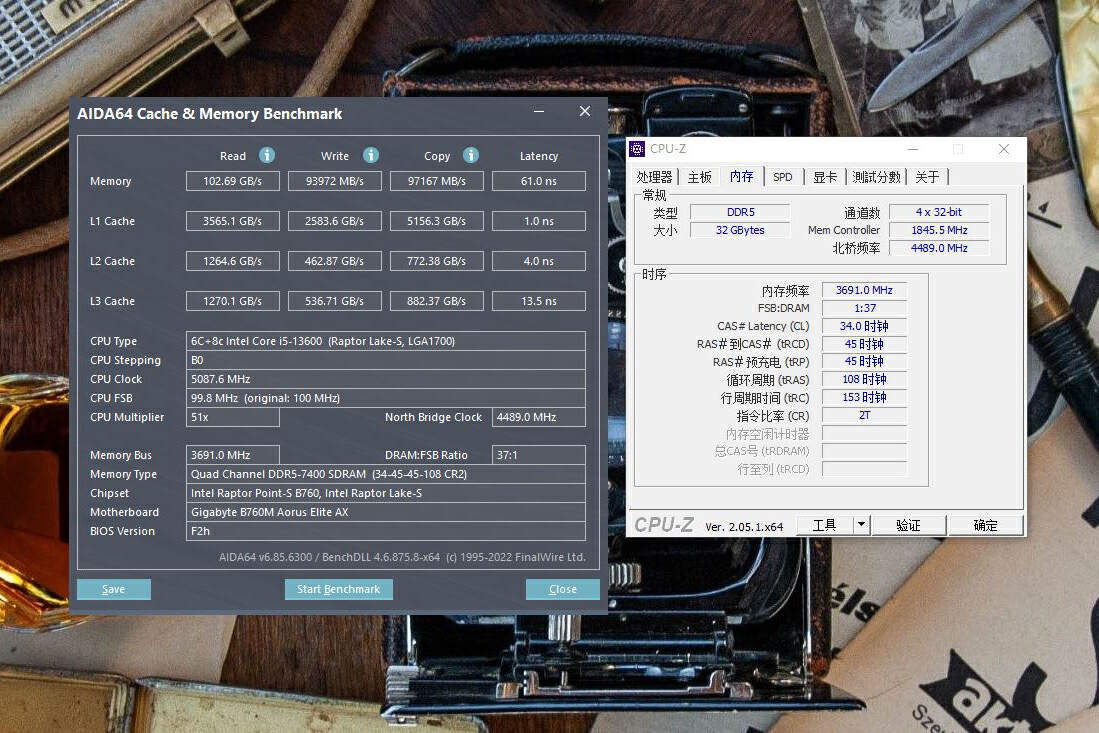1099x733 pixels.
Task: Click the CPU-Z 北桥频率 value 4489.0 MHz
Action: 939,248
